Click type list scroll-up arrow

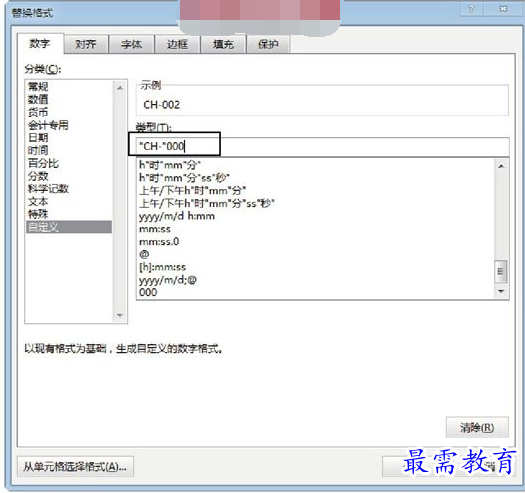[501, 166]
